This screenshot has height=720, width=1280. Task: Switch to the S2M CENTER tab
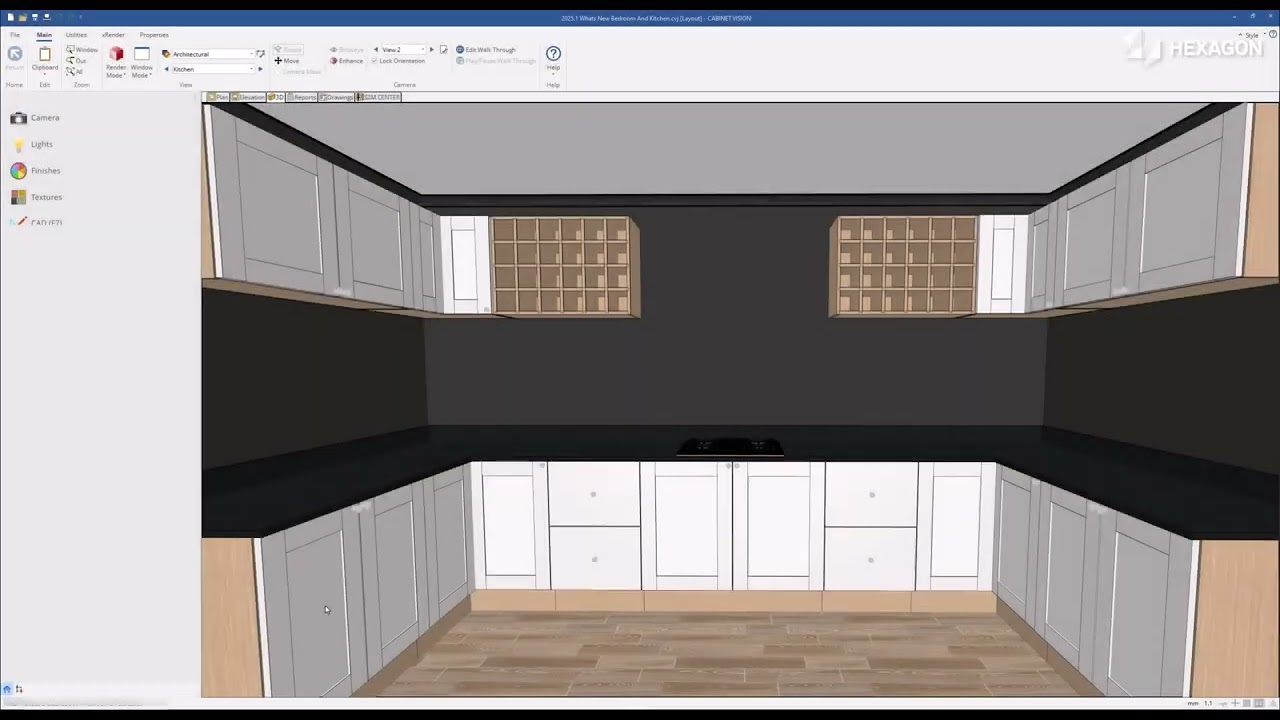pyautogui.click(x=378, y=97)
